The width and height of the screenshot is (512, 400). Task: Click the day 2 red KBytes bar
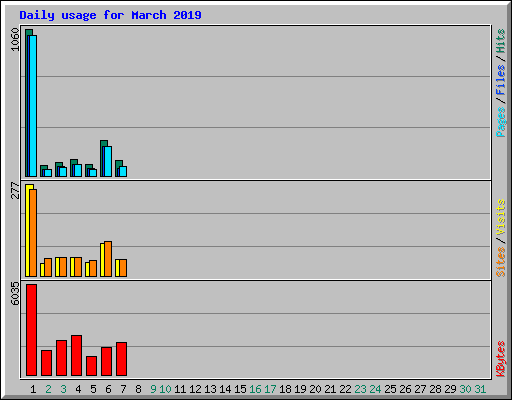[47, 363]
